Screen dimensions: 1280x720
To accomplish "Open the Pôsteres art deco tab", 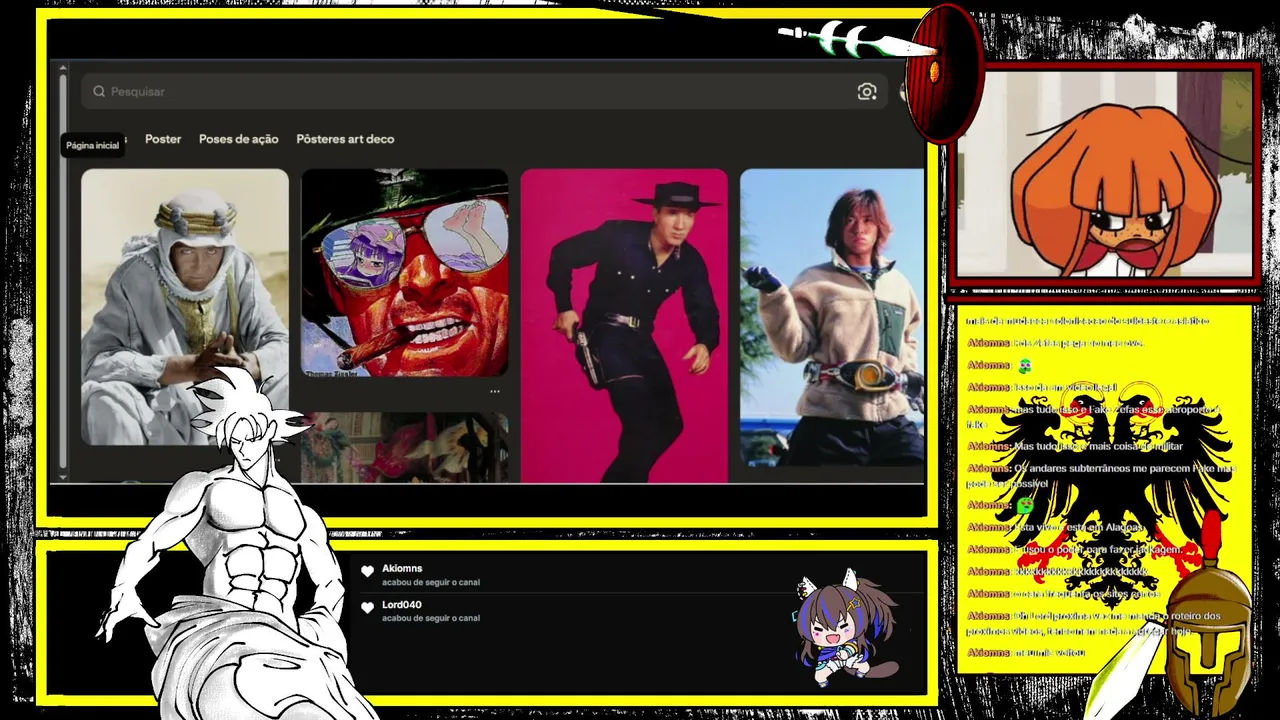I will 345,139.
